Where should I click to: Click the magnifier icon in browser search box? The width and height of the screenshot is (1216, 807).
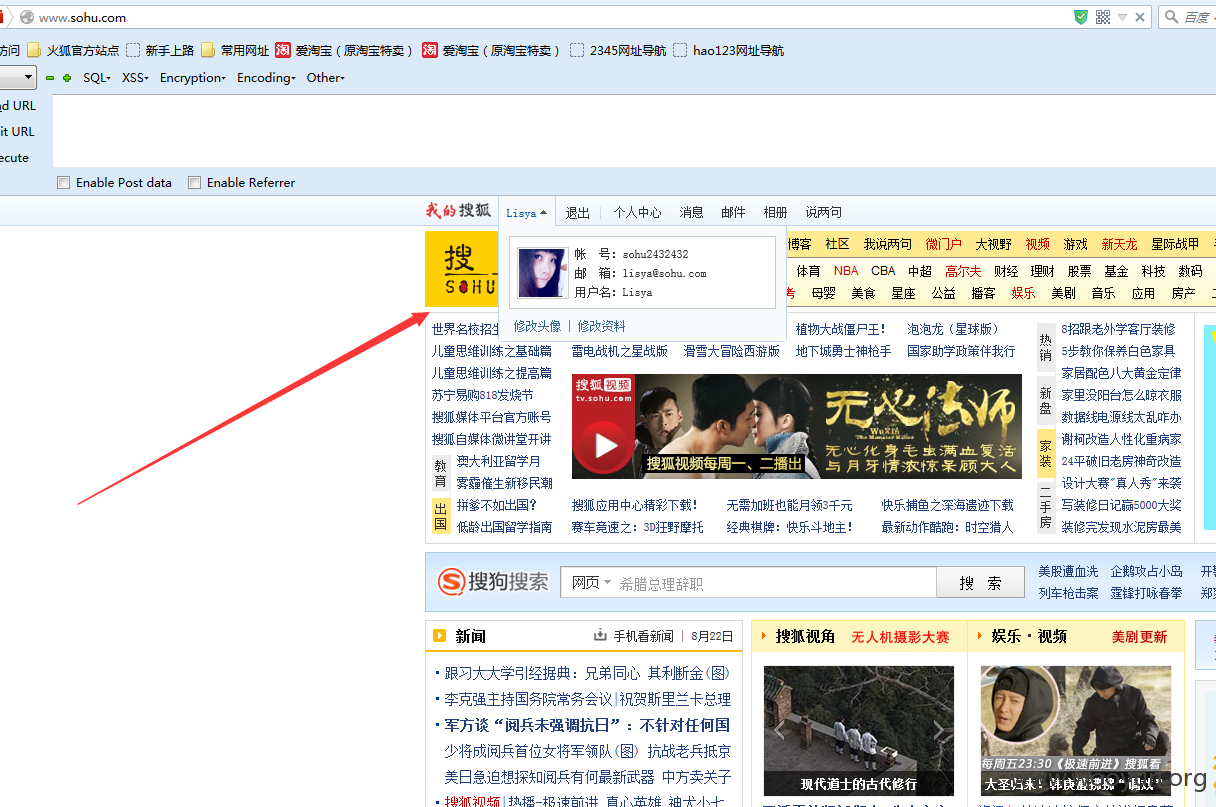click(x=1171, y=17)
